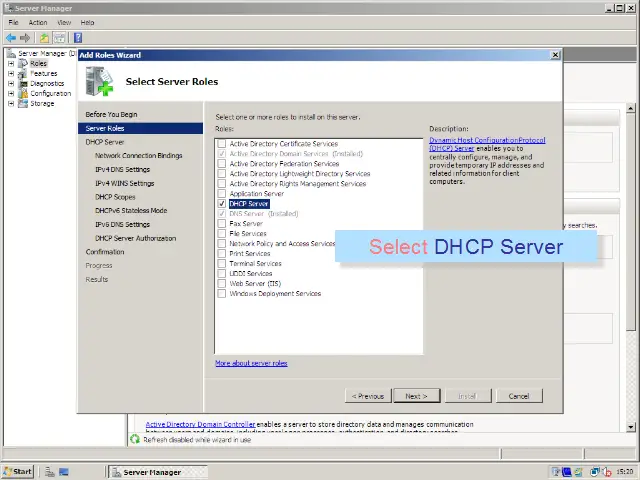Select Network Connection Bindings step
This screenshot has height=480, width=640.
(139, 156)
